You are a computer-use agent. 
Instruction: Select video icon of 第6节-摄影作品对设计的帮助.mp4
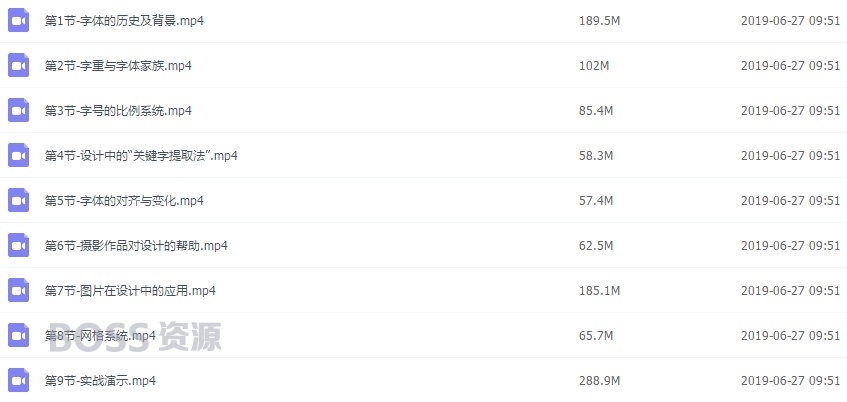[x=18, y=246]
